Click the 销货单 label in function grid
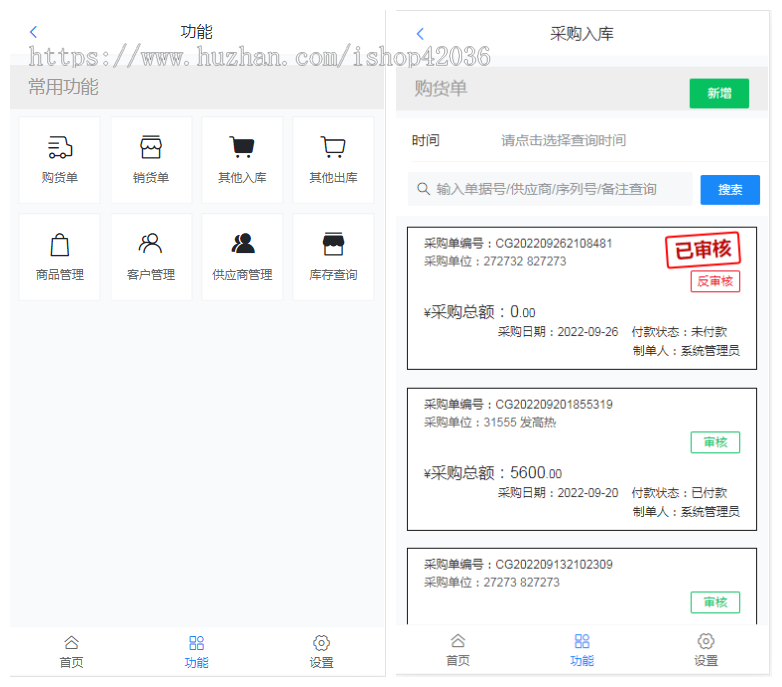Screen dimensions: 782x687 [151, 177]
